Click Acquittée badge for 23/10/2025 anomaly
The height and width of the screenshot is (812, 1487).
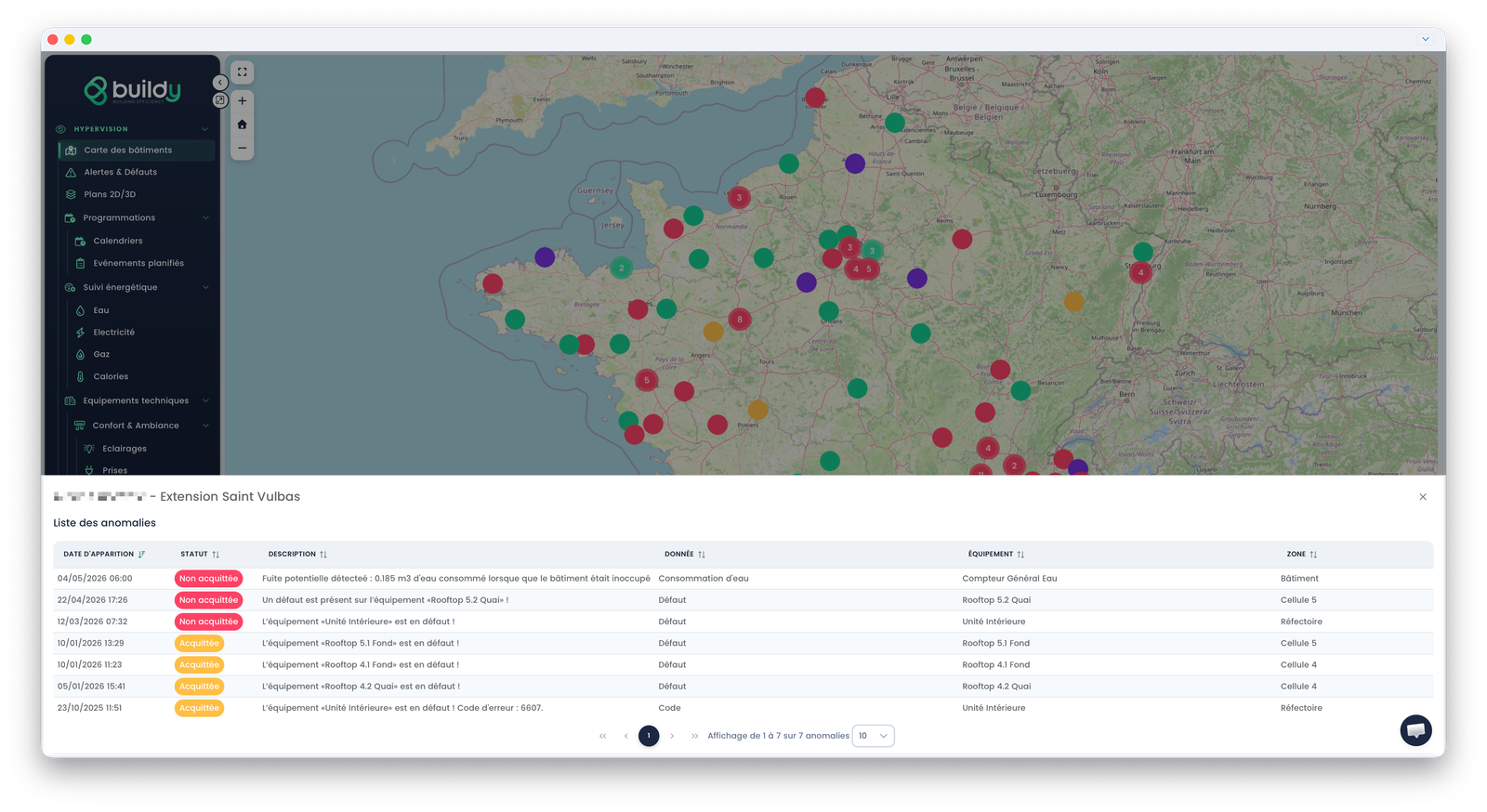(x=199, y=708)
